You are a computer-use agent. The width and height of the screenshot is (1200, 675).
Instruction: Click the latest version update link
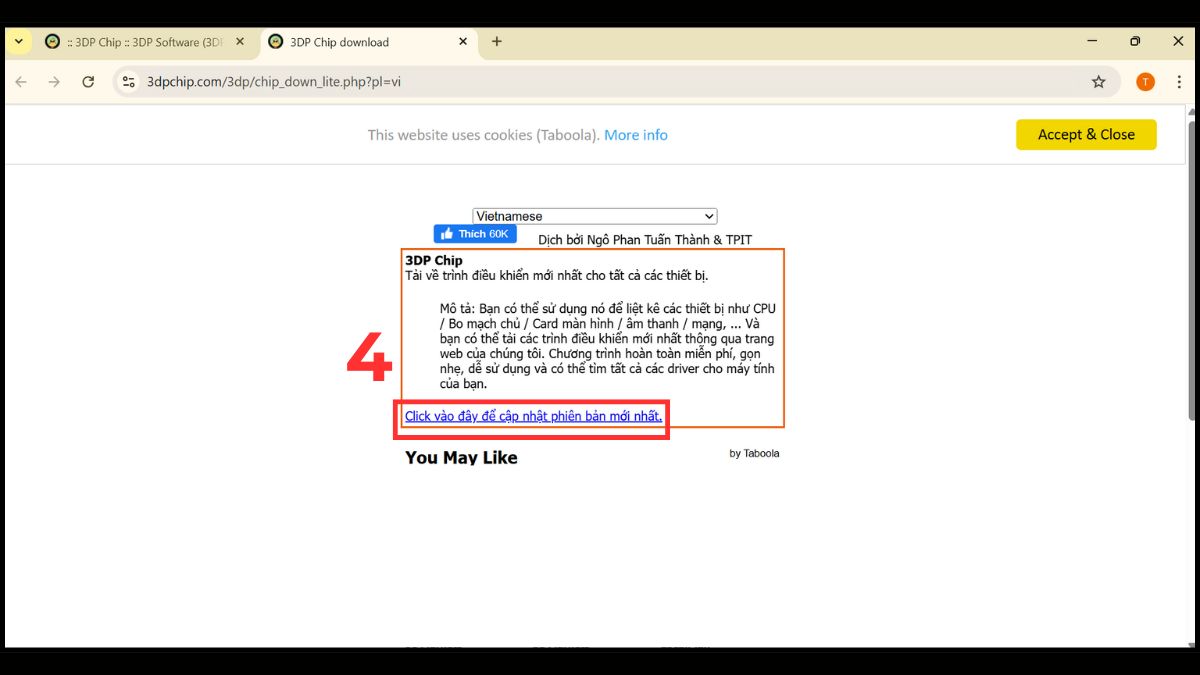(x=533, y=416)
